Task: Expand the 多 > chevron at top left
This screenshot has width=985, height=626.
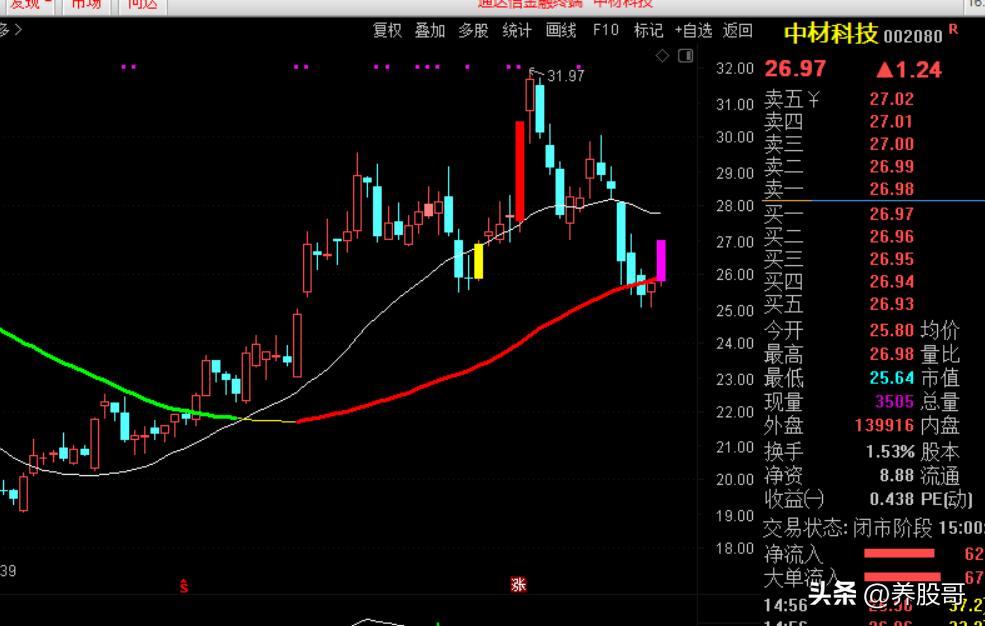Action: click(11, 30)
